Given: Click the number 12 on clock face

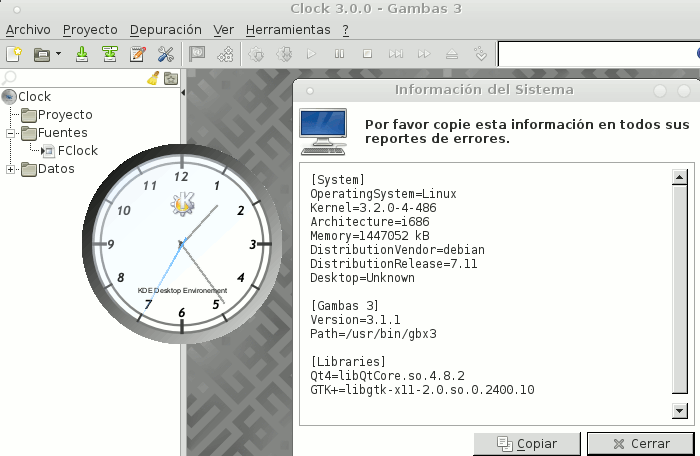Looking at the screenshot, I should click(181, 177).
